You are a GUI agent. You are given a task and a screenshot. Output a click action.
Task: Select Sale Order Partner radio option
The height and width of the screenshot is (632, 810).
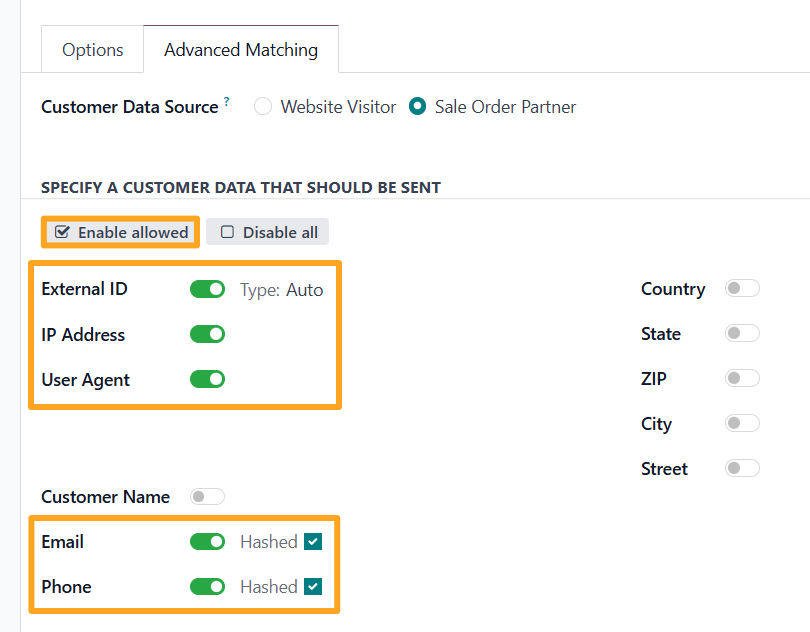pyautogui.click(x=418, y=107)
